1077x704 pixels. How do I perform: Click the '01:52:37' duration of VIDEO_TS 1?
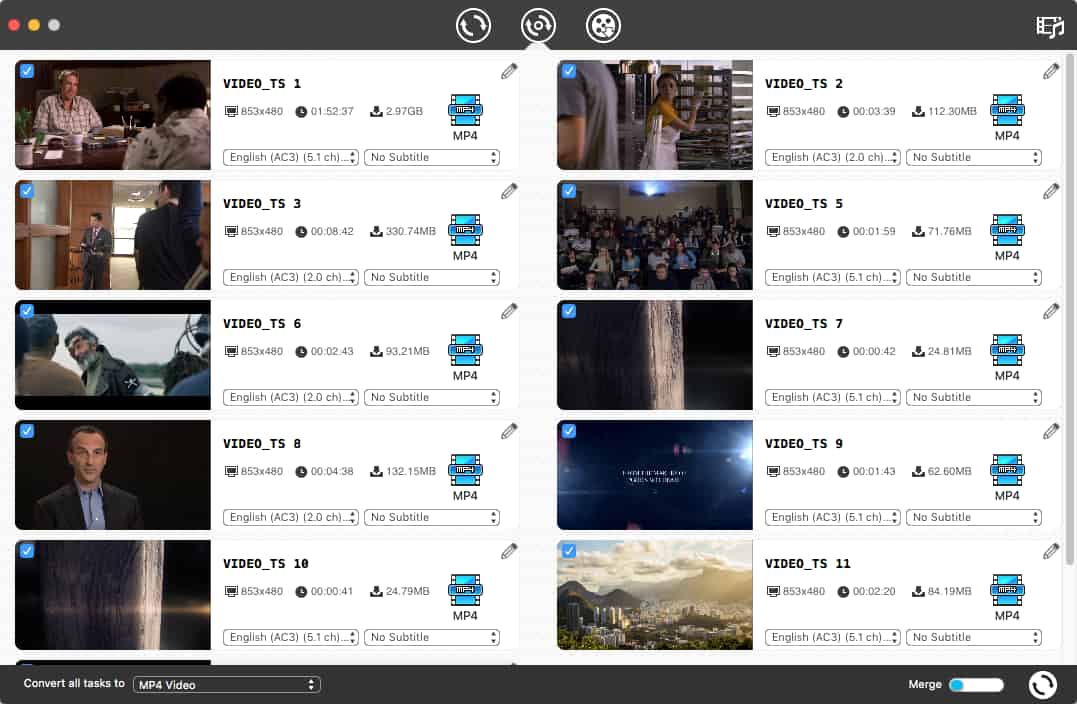[332, 111]
